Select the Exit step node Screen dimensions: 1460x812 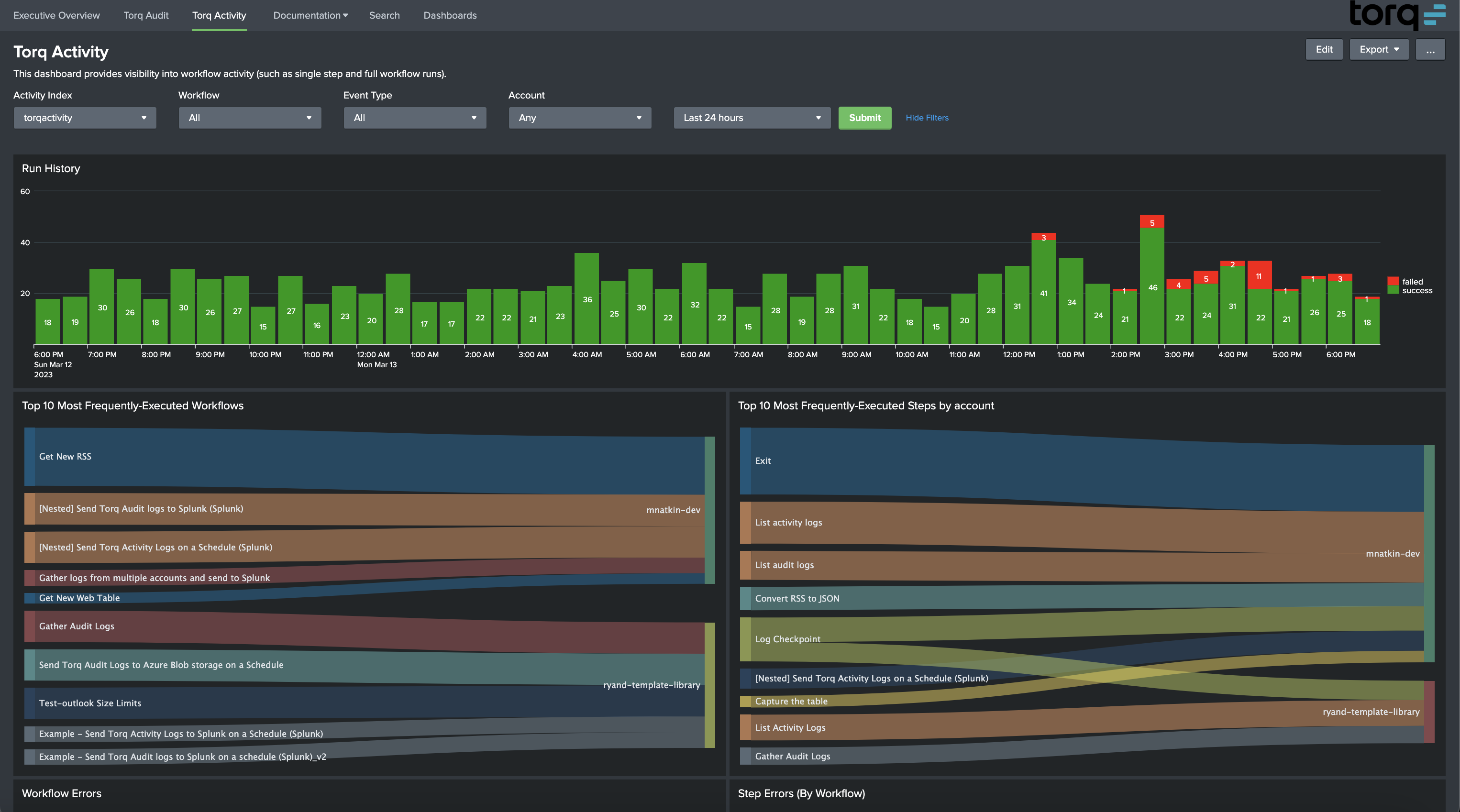(x=745, y=461)
